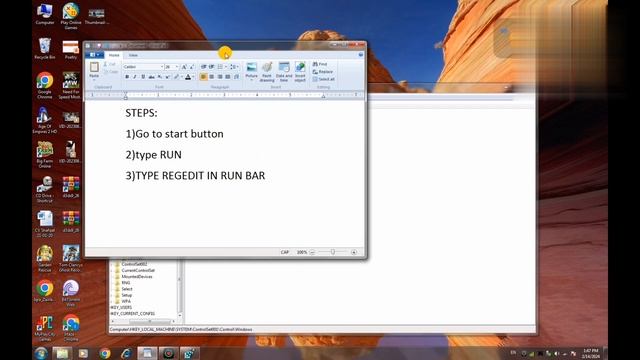Image resolution: width=640 pixels, height=360 pixels.
Task: Click the font color A icon
Action: pyautogui.click(x=188, y=77)
